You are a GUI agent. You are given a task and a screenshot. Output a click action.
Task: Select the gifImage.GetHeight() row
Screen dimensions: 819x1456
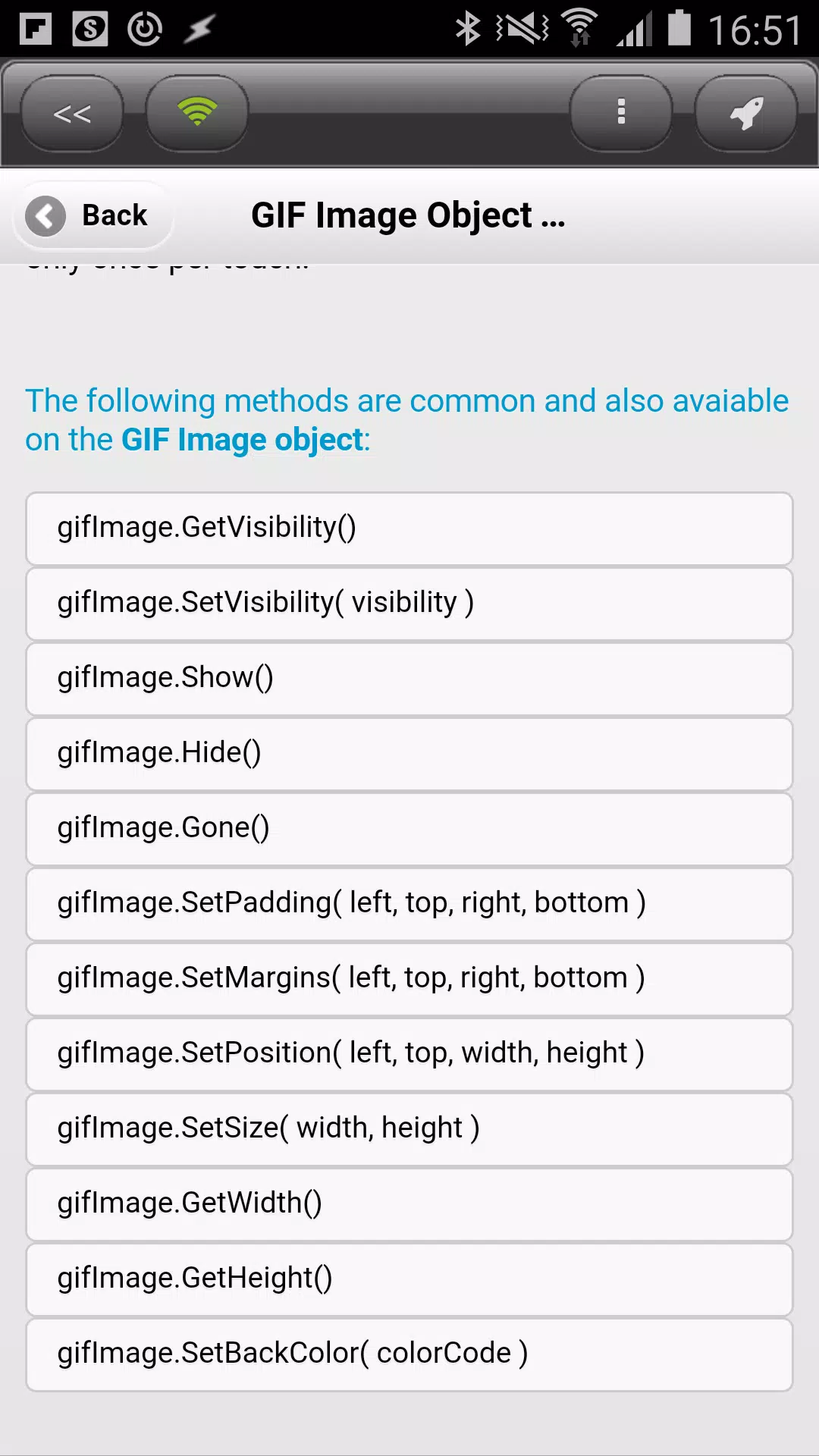pos(409,1279)
